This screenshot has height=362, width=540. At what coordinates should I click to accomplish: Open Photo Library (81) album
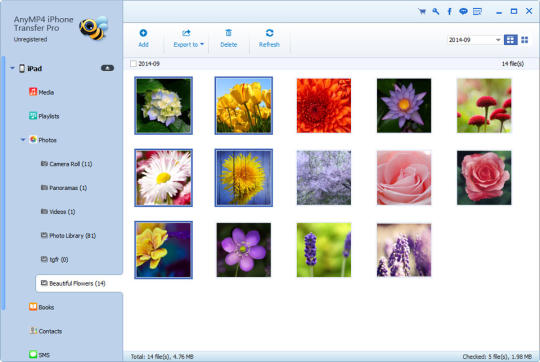coord(68,236)
